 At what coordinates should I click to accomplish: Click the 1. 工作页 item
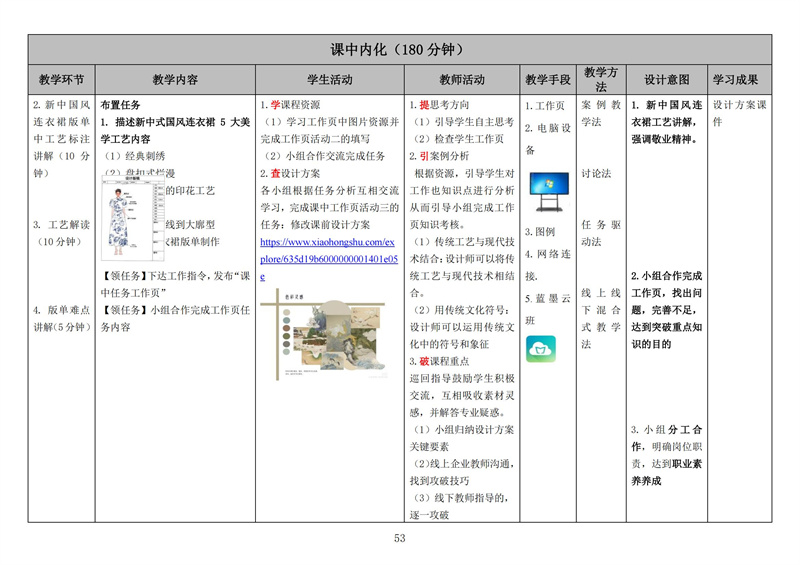(x=545, y=106)
